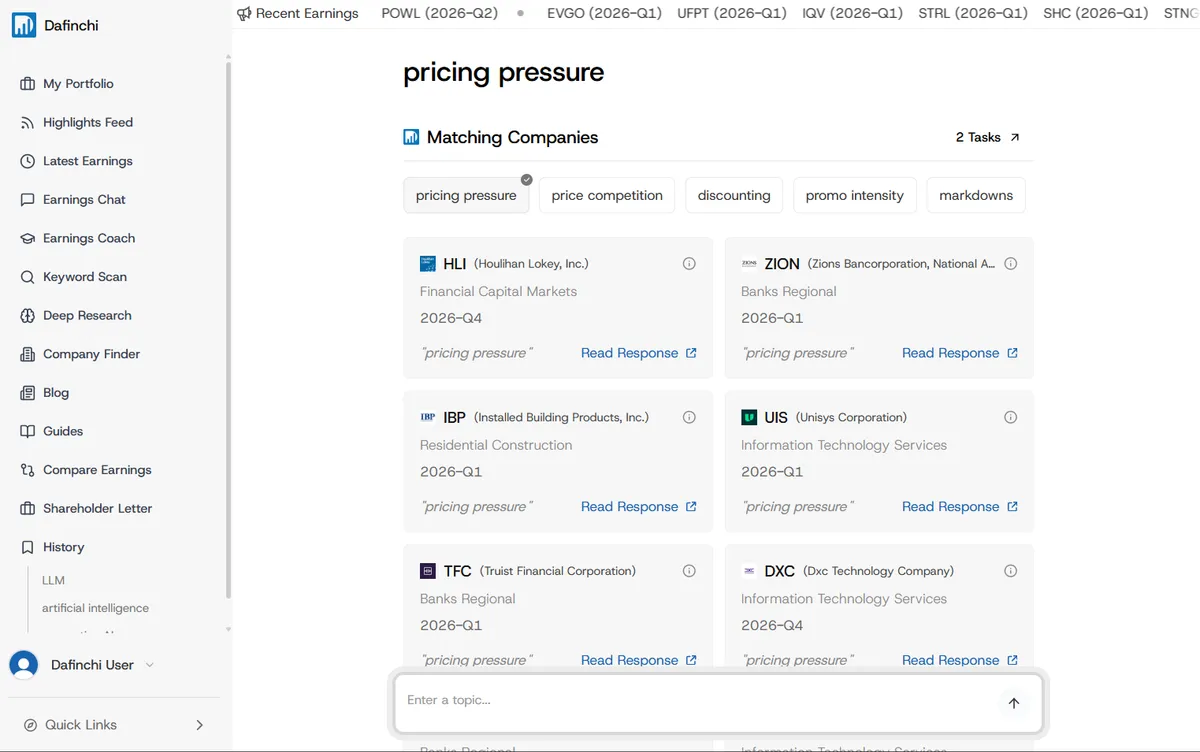This screenshot has width=1200, height=752.
Task: Click the Dafinchi logo icon
Action: [24, 25]
